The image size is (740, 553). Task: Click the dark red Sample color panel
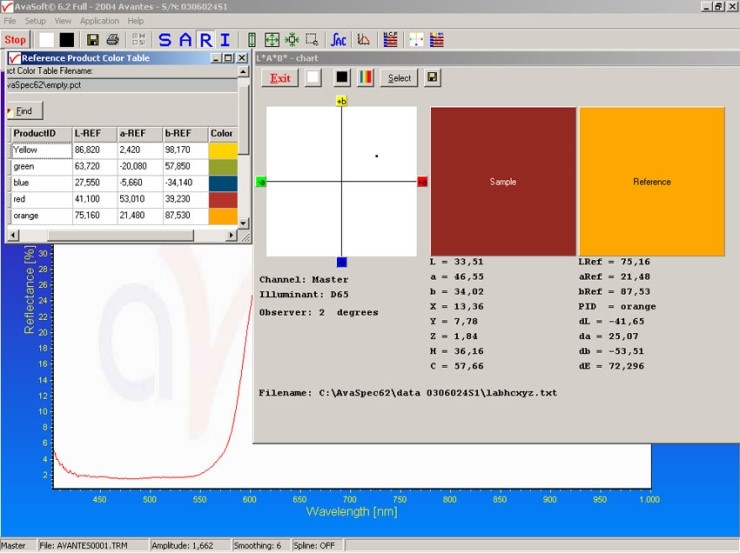point(503,182)
